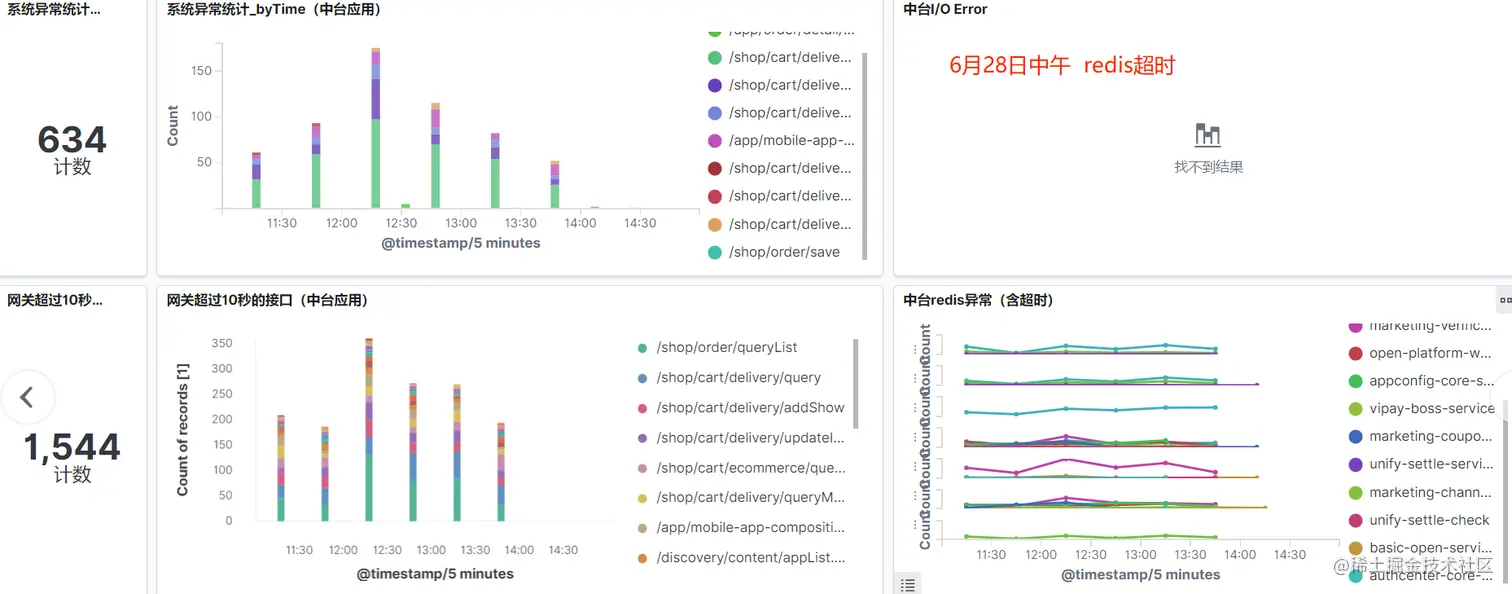Select green /shop/cart/delive... legend dot

pyautogui.click(x=715, y=58)
